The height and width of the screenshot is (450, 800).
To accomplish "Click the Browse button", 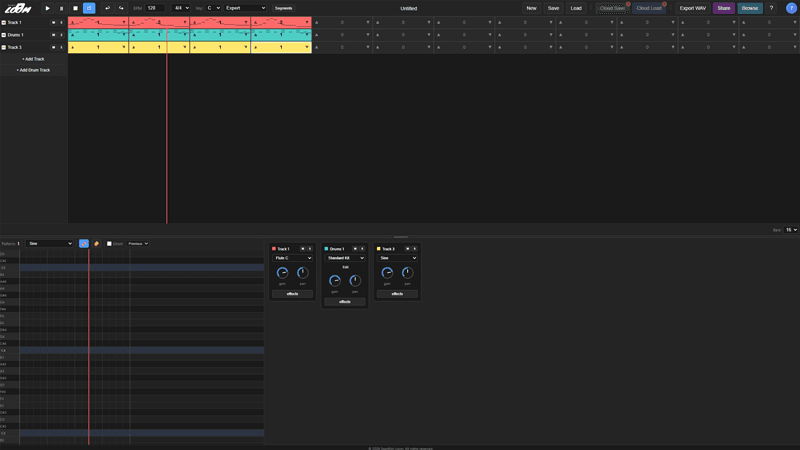I will click(749, 8).
